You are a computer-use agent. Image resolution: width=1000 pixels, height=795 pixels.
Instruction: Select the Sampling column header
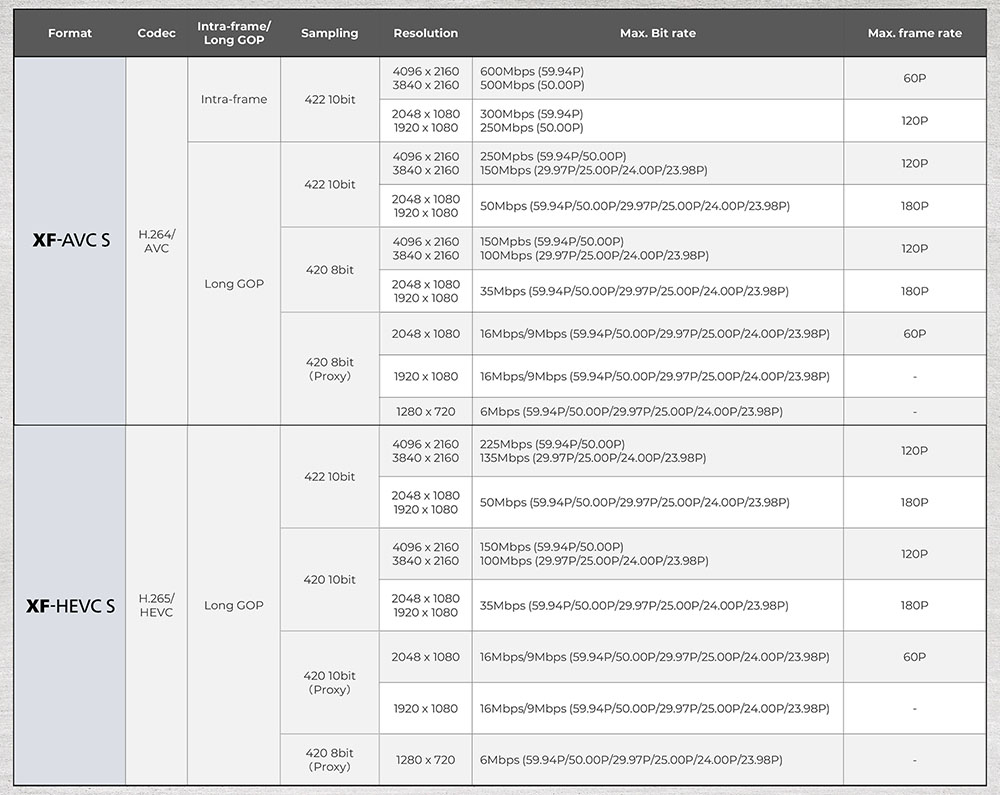click(329, 33)
